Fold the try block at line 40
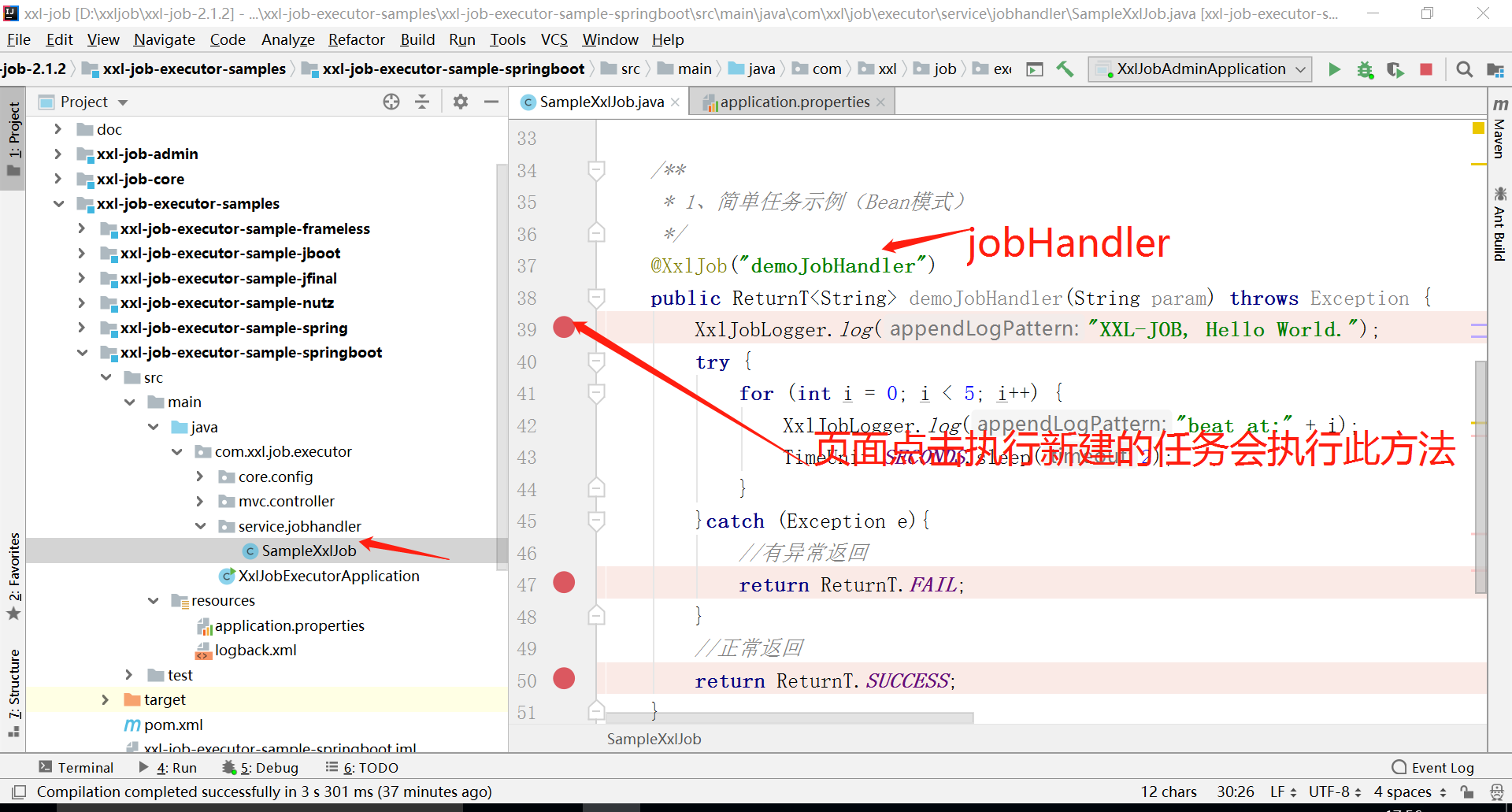 (596, 362)
